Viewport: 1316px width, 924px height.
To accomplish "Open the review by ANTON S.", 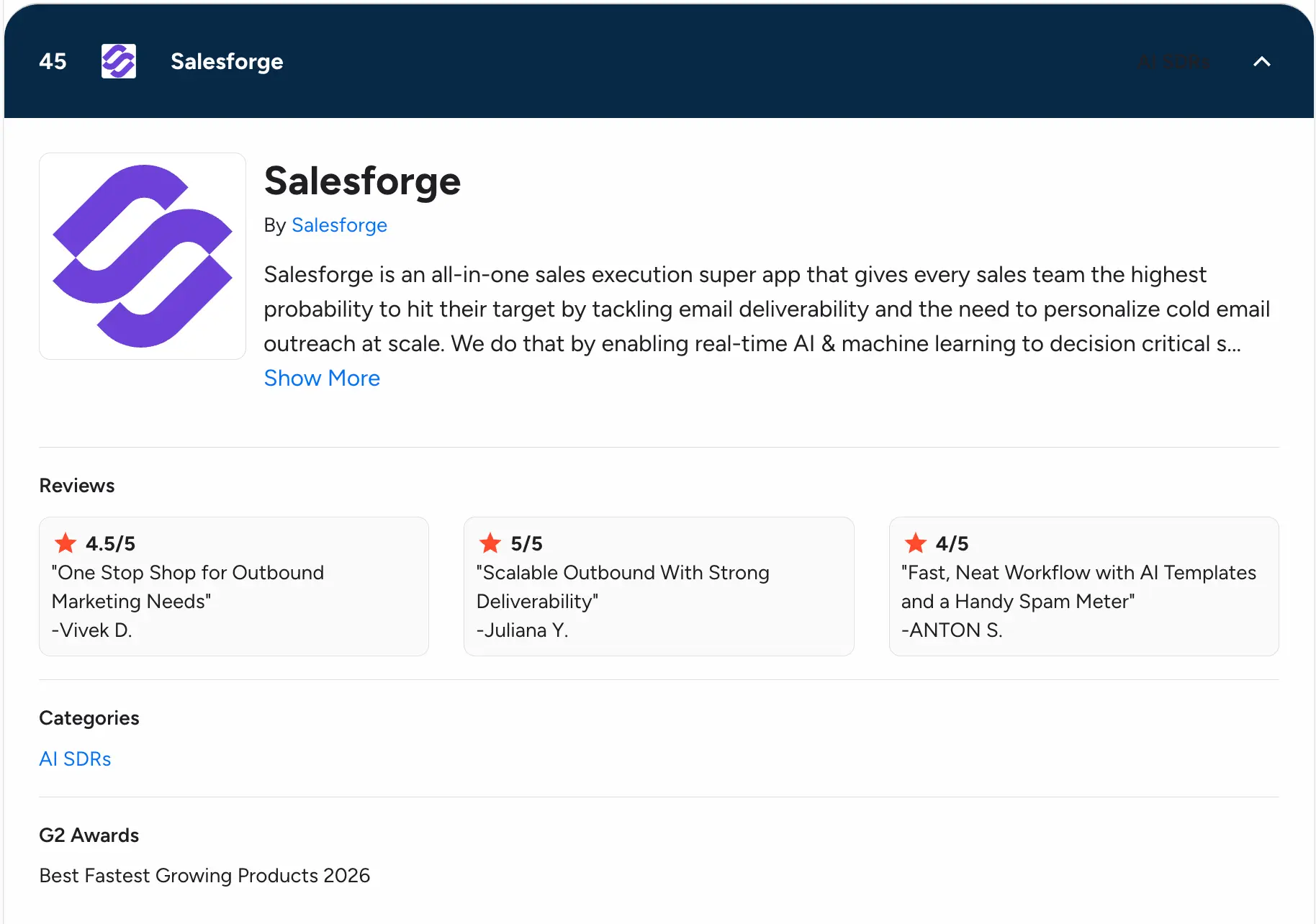I will coord(1083,586).
